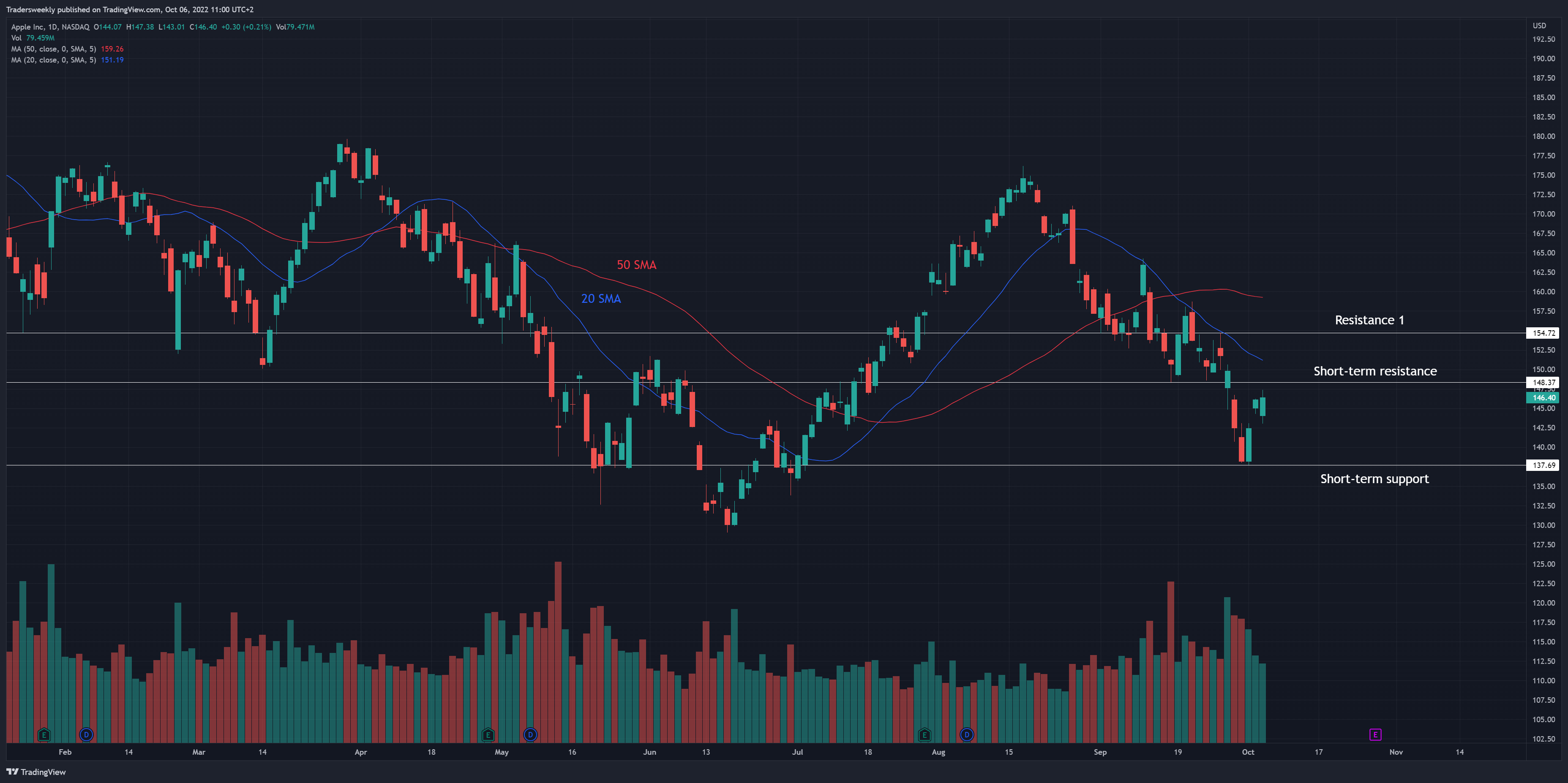Image resolution: width=1568 pixels, height=783 pixels.
Task: Click the closing price C146.40 value
Action: [203, 27]
